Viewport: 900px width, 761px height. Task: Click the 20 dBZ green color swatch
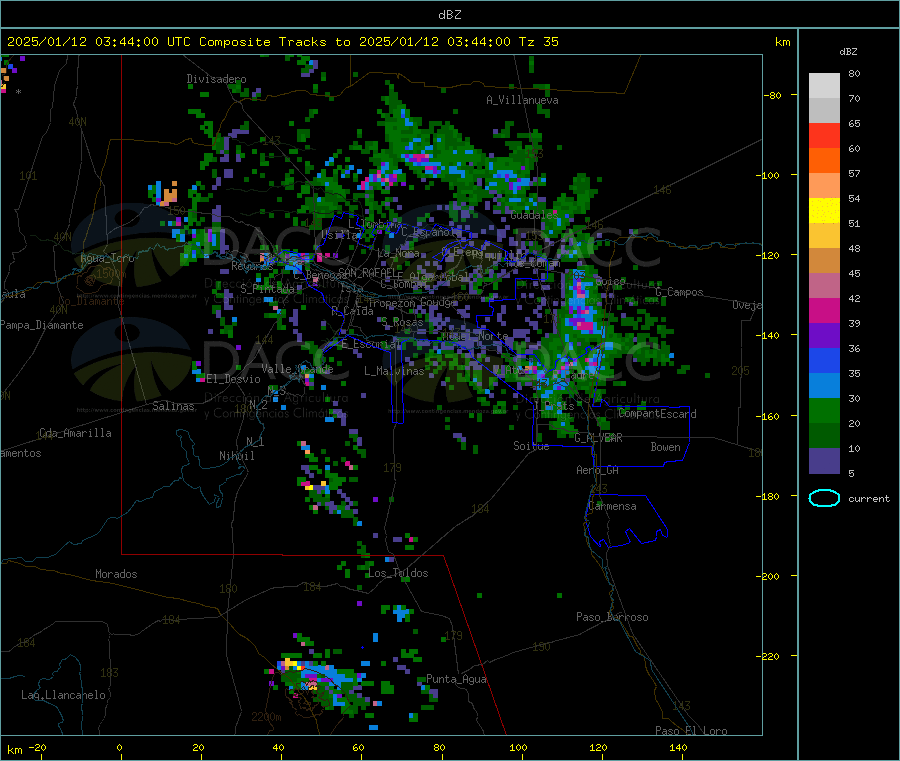pos(824,410)
